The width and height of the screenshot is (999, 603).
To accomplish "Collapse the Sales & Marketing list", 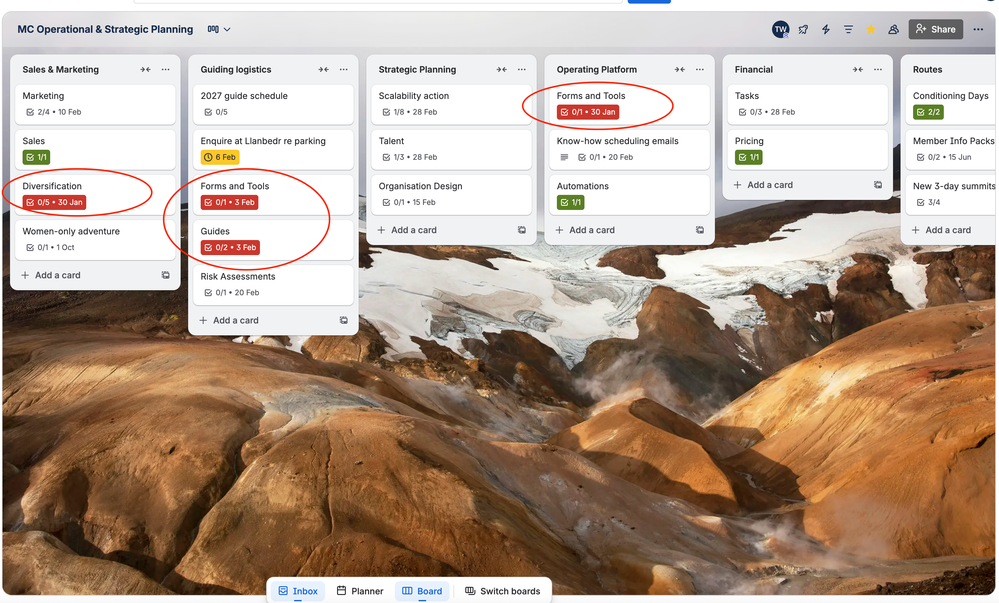I will pos(145,69).
